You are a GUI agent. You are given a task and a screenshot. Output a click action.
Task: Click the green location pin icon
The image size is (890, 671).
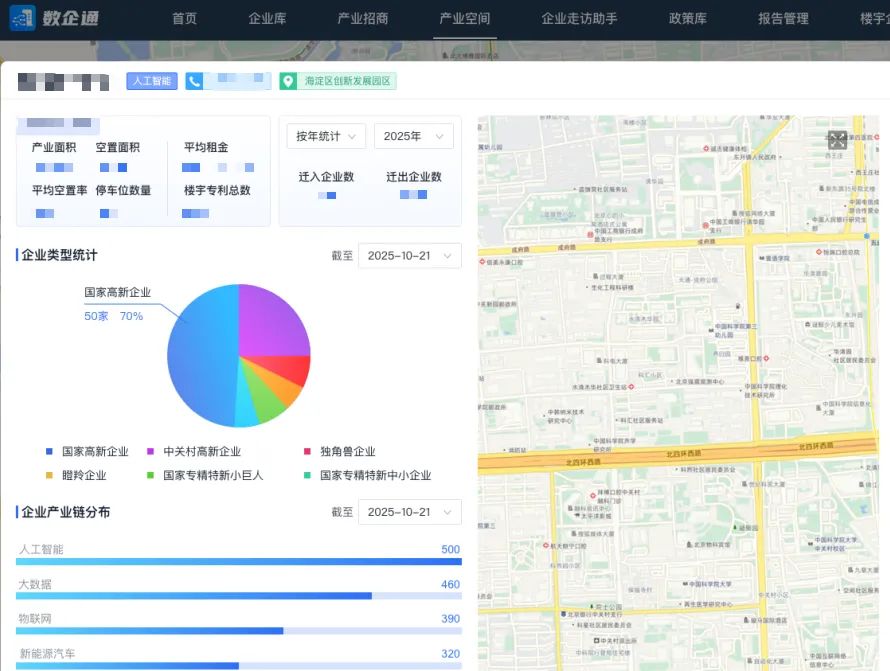pos(288,81)
